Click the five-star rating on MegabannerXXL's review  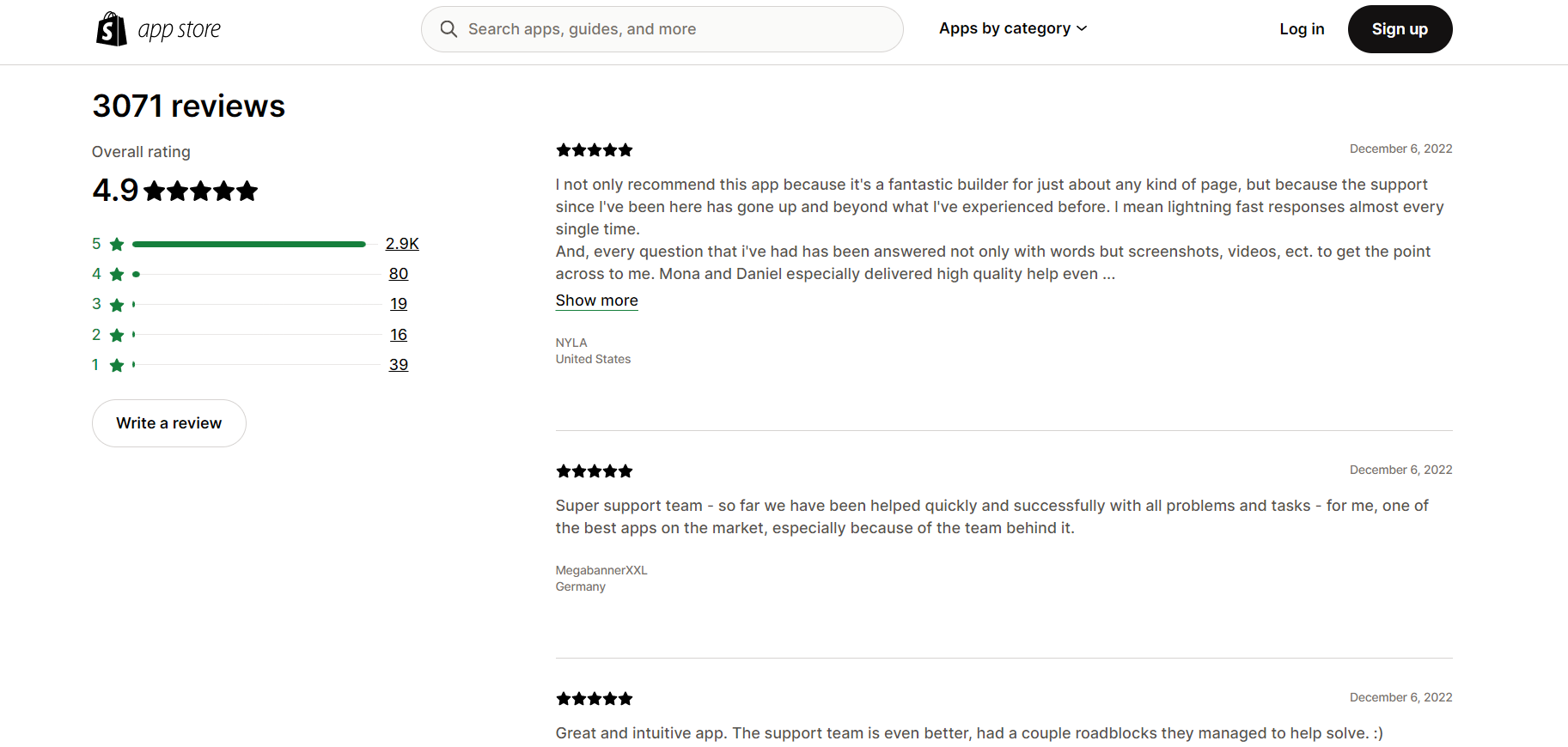point(594,471)
